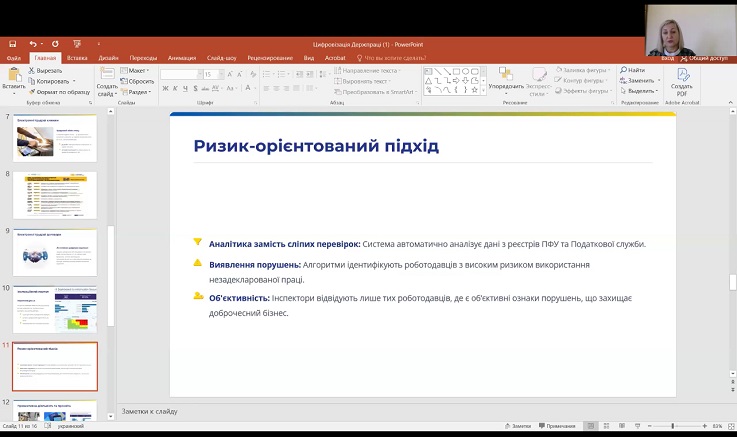Click the Создать PDF Acrobat icon
Screen dimensions: 737x437
[x=682, y=80]
